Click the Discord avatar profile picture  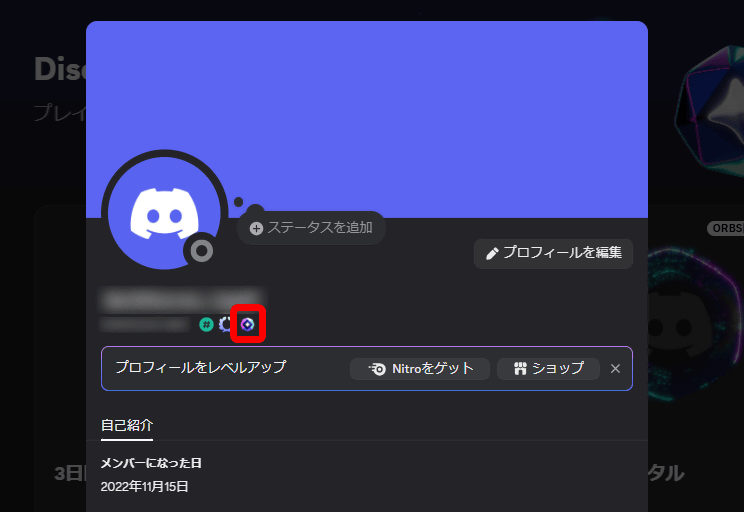pos(164,213)
